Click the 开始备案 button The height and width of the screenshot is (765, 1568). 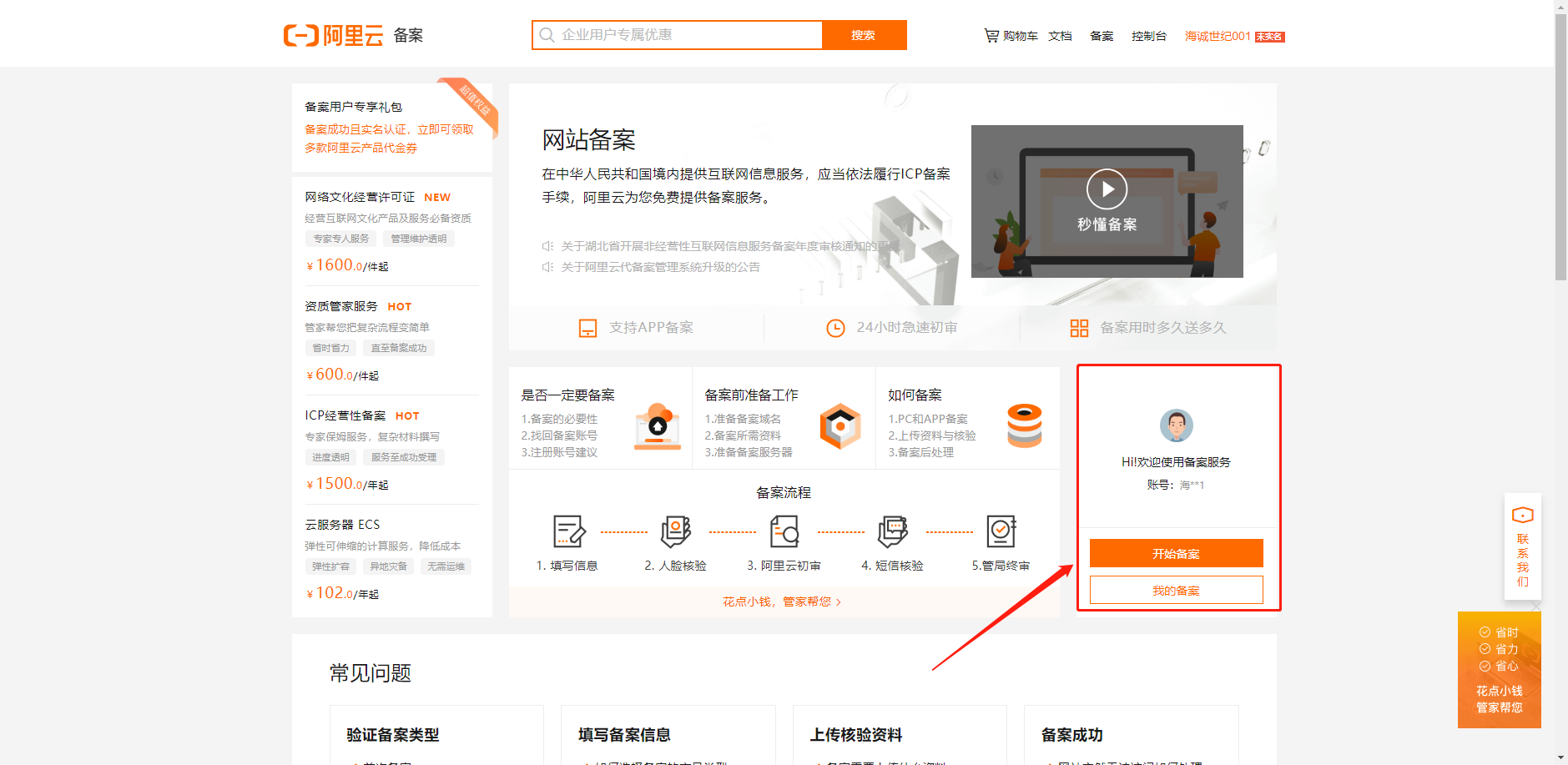[x=1177, y=553]
